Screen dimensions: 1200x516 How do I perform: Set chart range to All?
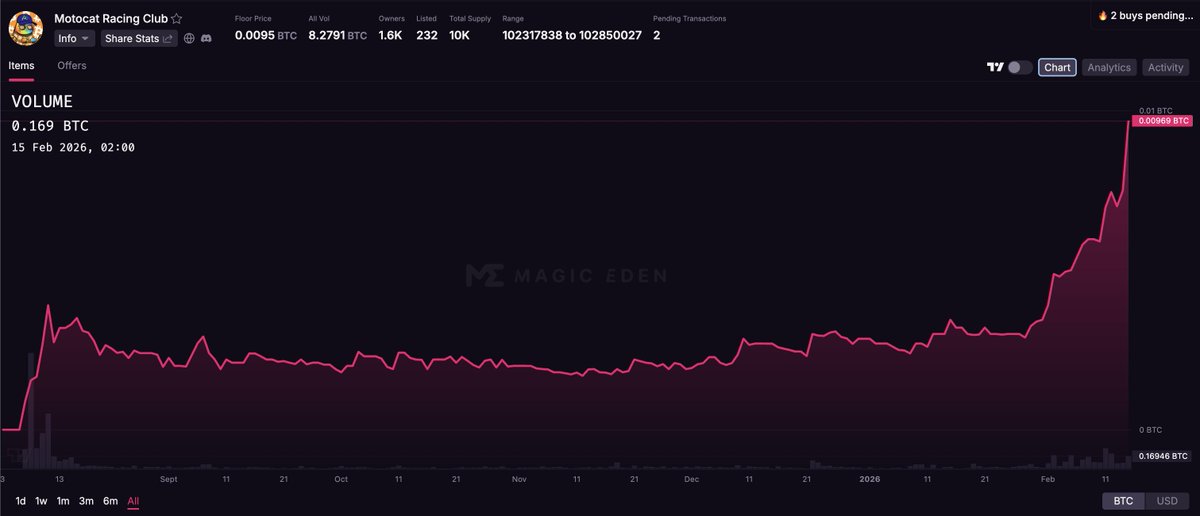click(x=133, y=501)
